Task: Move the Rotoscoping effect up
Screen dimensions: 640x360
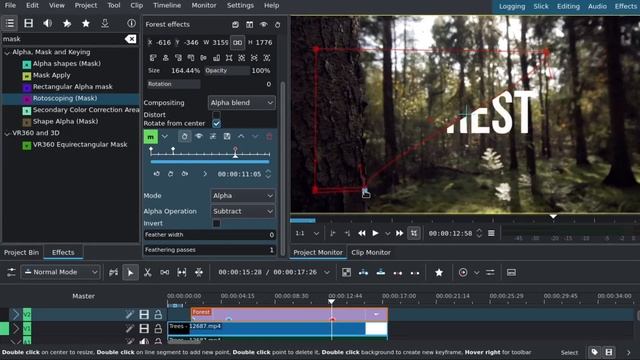Action: point(241,136)
